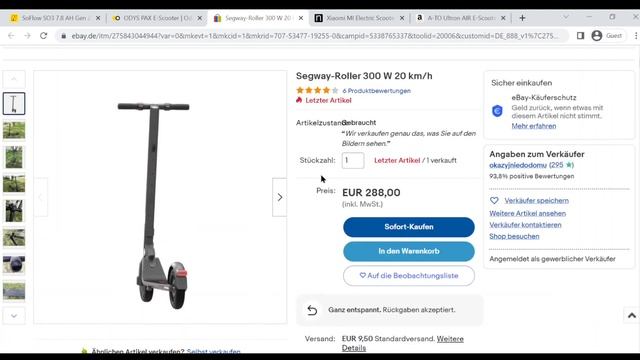Click the Stückzahl quantity field

click(x=353, y=160)
